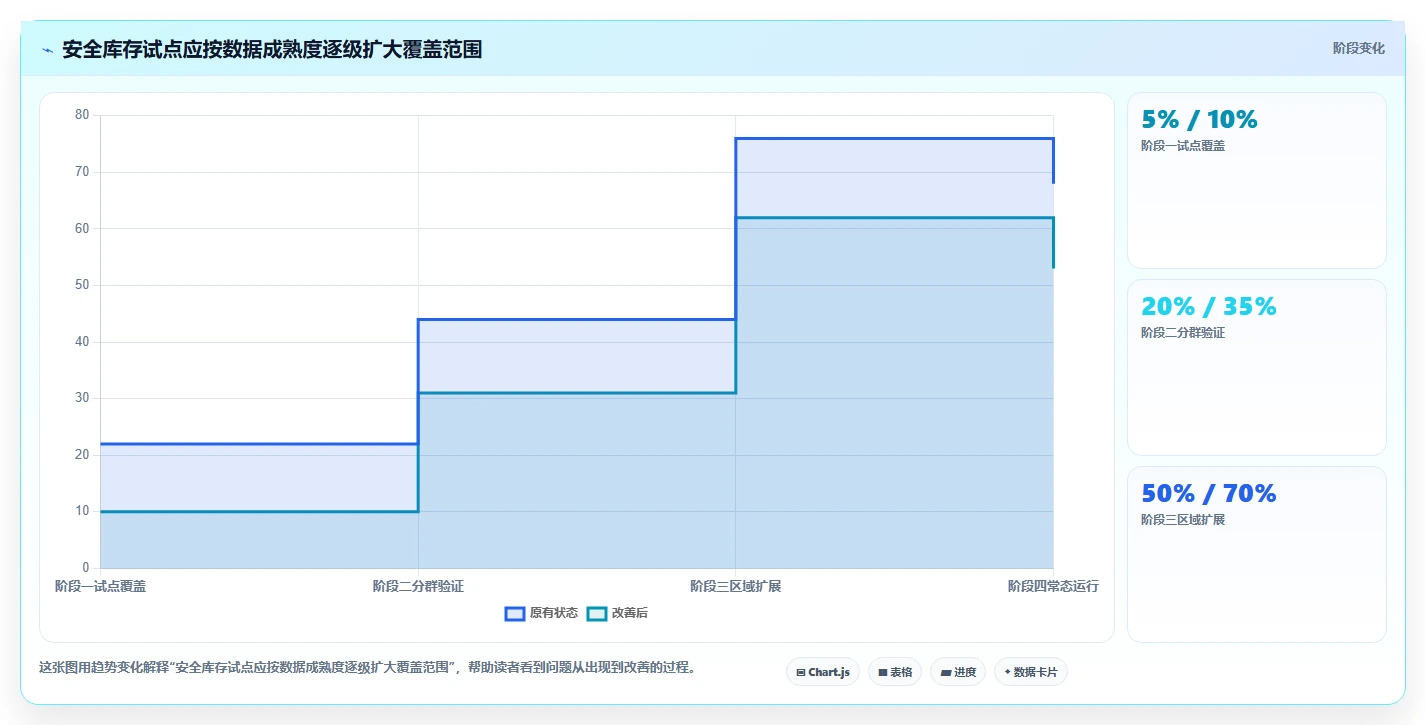
Task: Open the 20% / 35% 阶段二分群验证 card
Action: coord(1257,367)
